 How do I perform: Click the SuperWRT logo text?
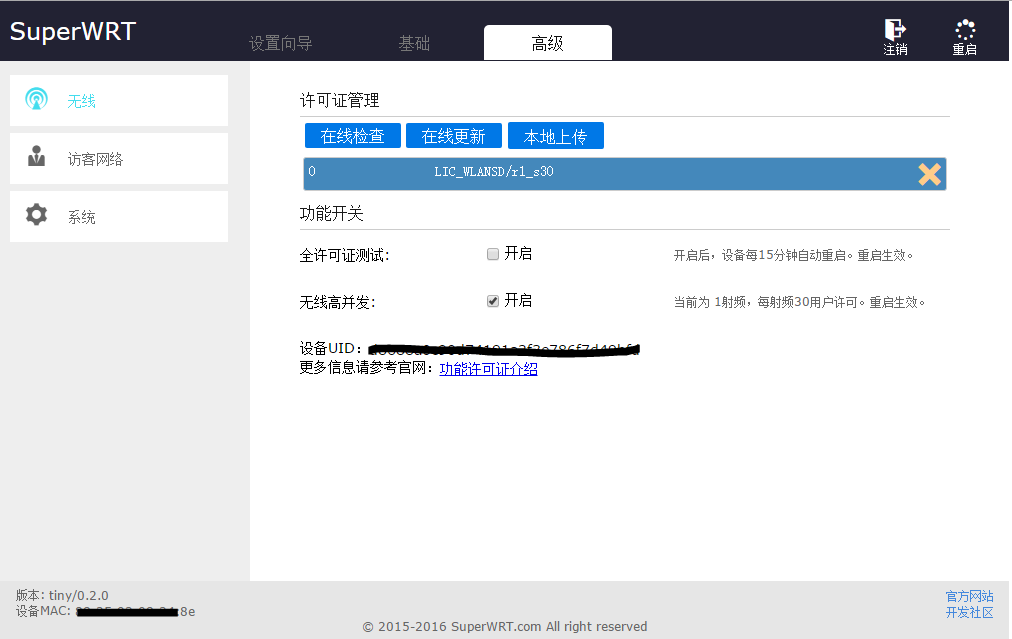click(x=73, y=31)
